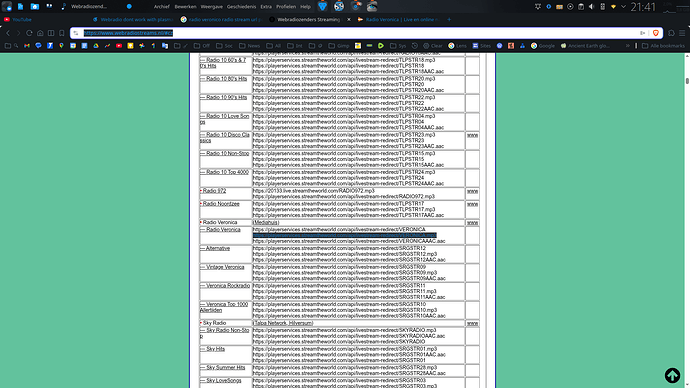This screenshot has height=388, width=690.
Task: Open the www link for Radio Noordzee
Action: 472,204
